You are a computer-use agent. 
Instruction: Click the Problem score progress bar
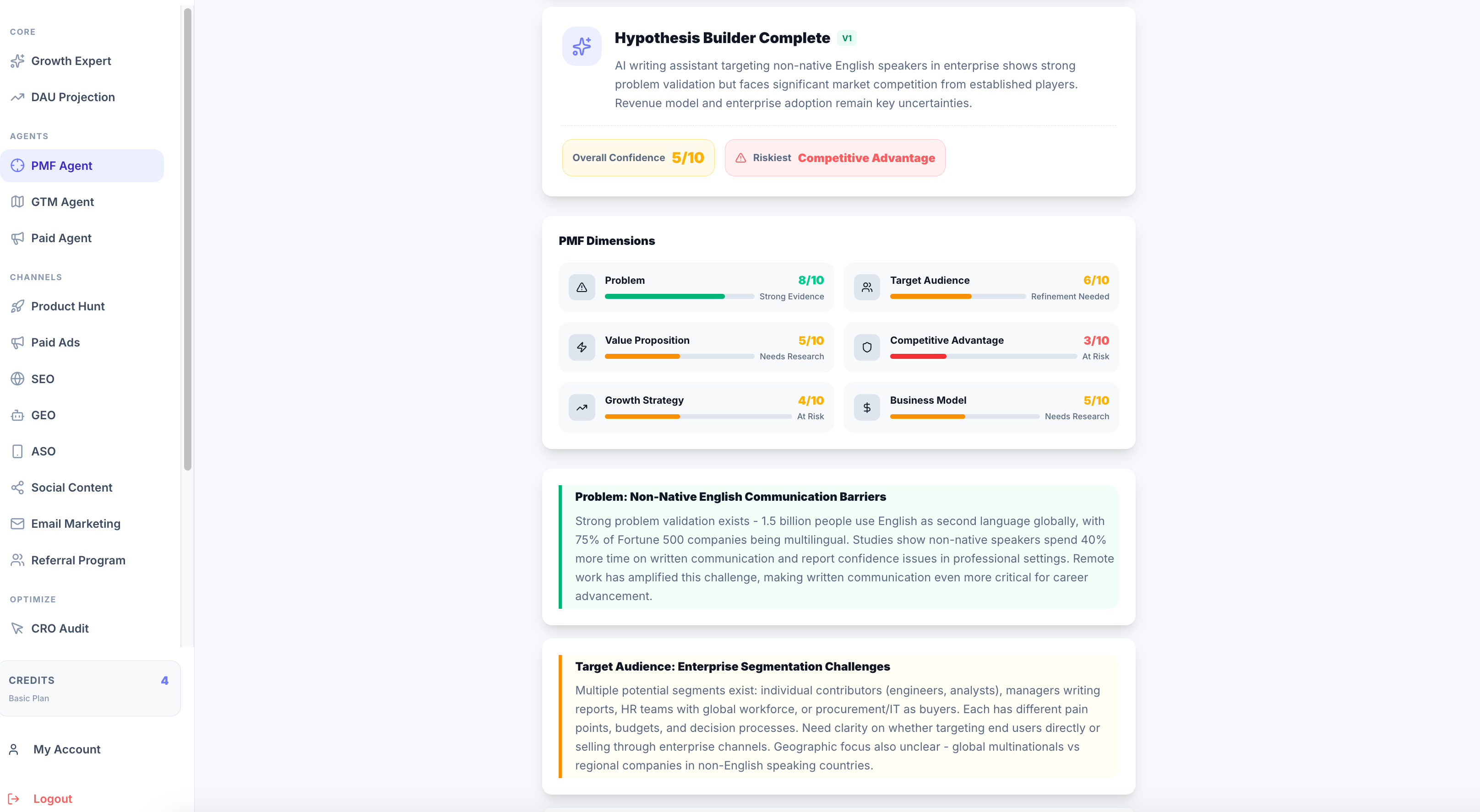(x=679, y=296)
